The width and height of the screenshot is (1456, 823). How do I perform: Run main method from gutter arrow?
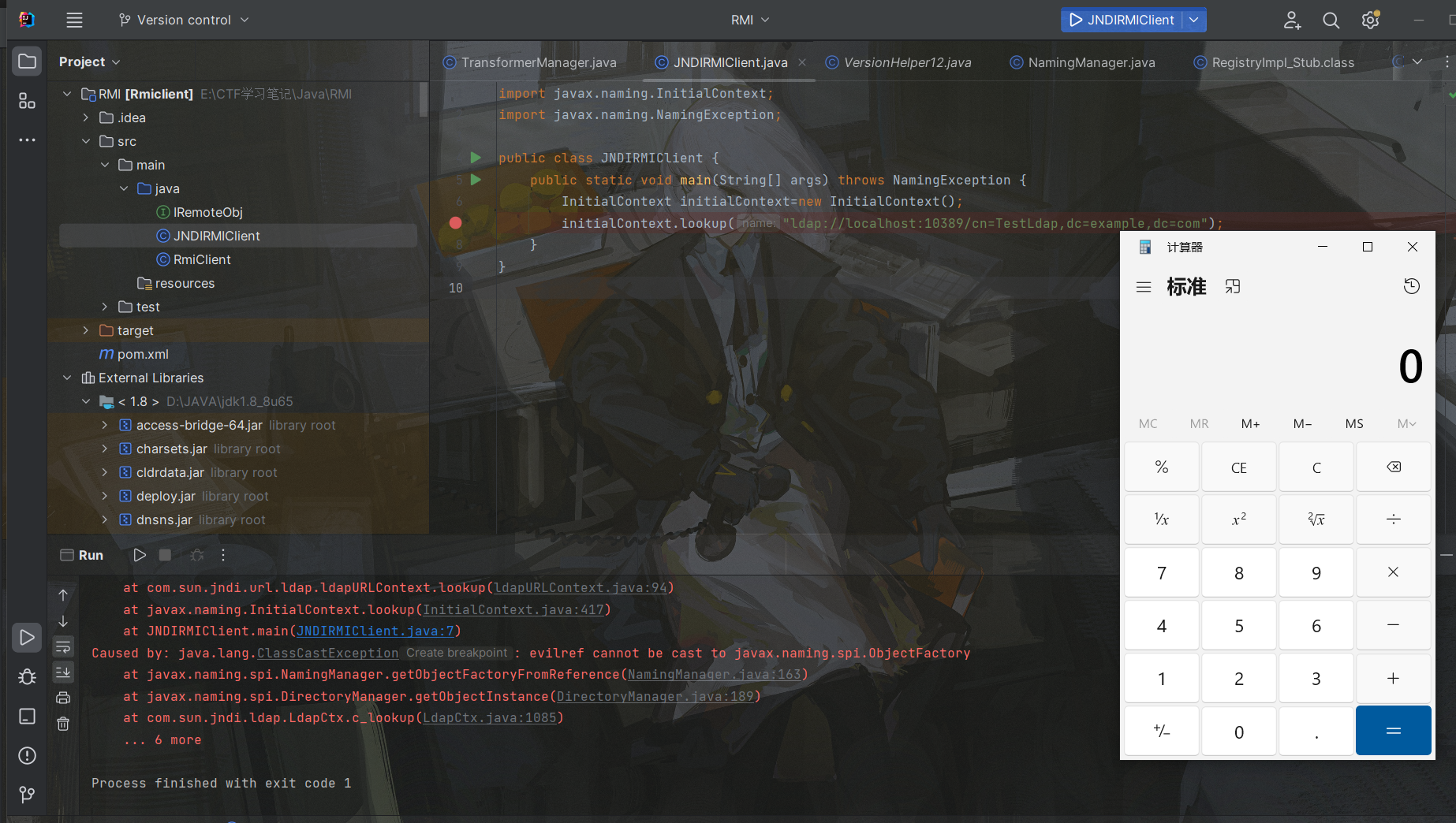tap(476, 180)
